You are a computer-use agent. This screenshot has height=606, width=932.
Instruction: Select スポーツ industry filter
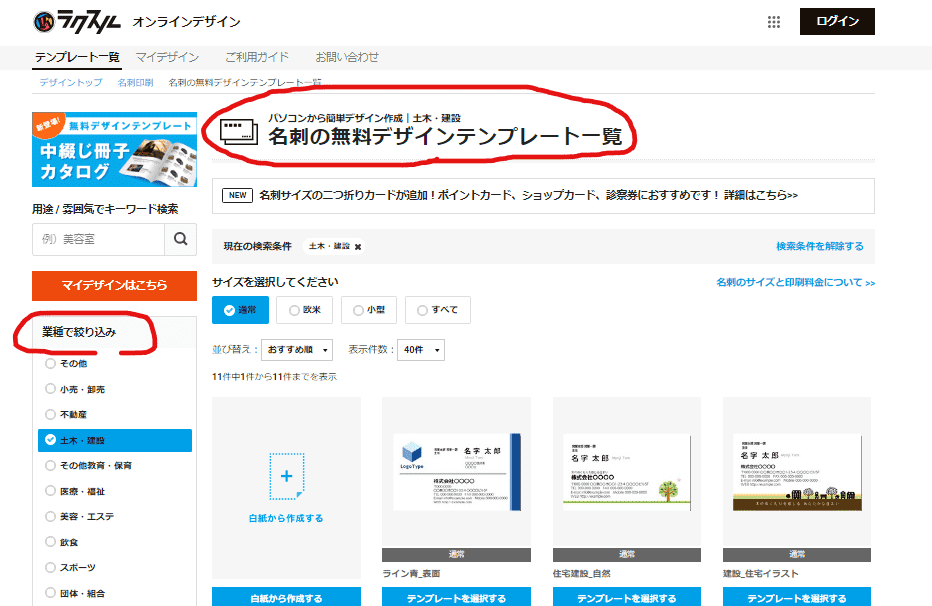[71, 567]
